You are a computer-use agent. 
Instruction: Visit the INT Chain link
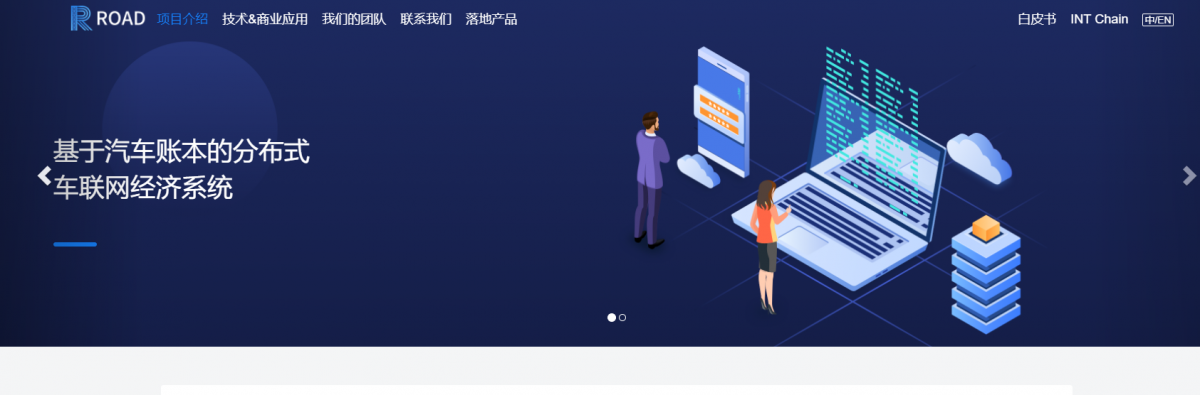1099,19
